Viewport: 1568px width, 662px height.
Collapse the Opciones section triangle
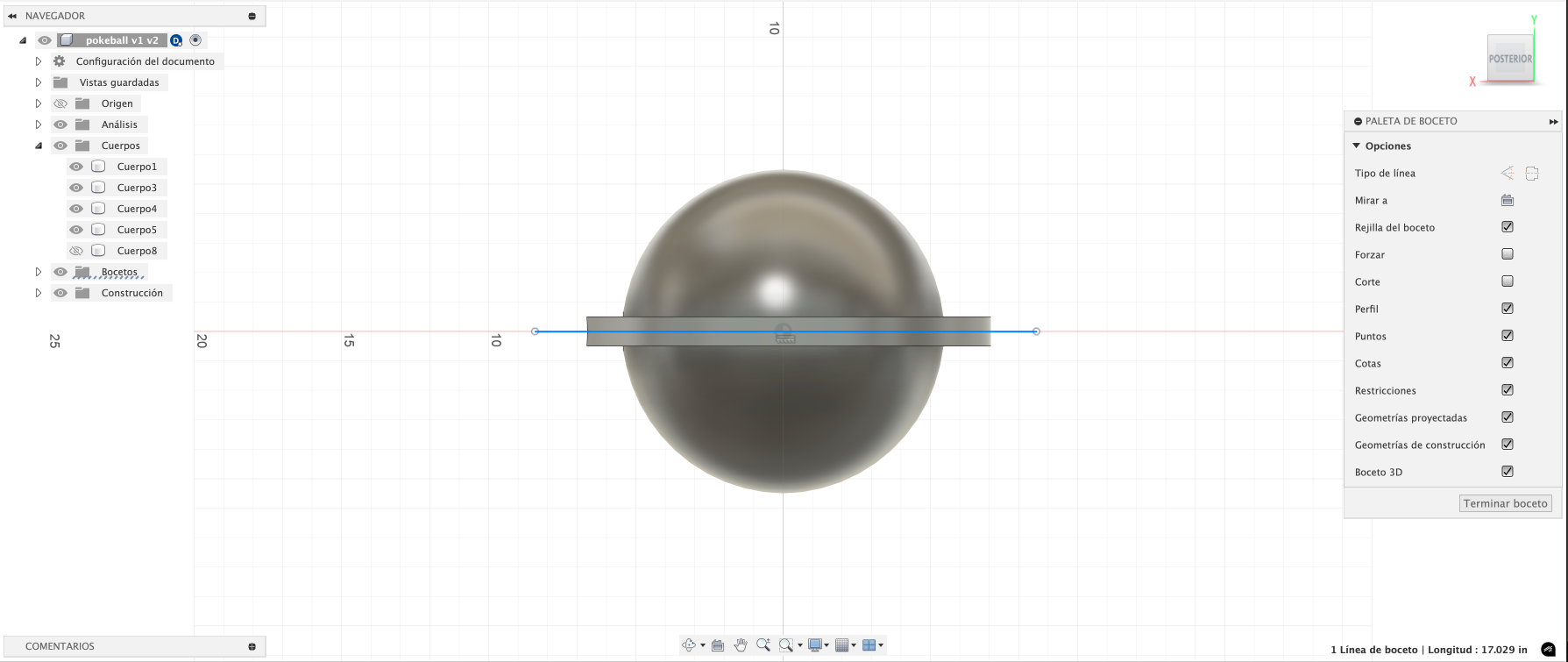click(1357, 146)
